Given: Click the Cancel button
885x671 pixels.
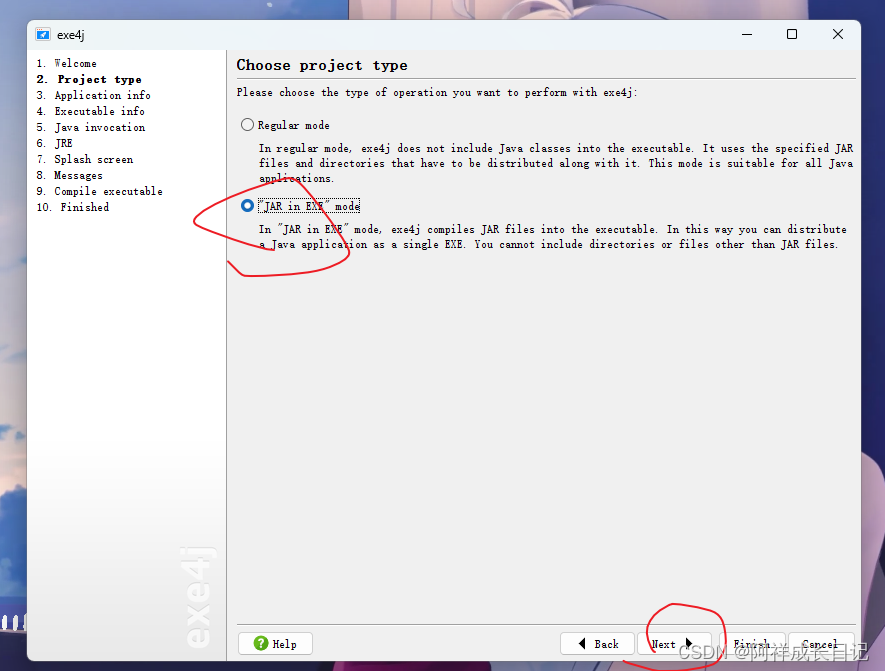Looking at the screenshot, I should [x=820, y=643].
